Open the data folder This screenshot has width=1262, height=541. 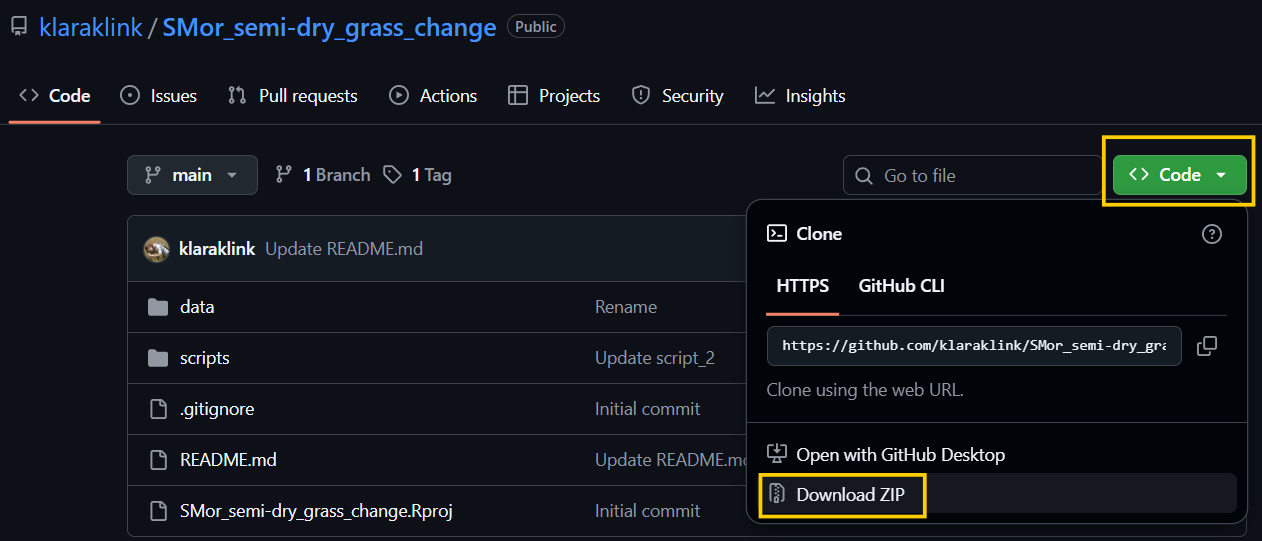click(x=197, y=307)
